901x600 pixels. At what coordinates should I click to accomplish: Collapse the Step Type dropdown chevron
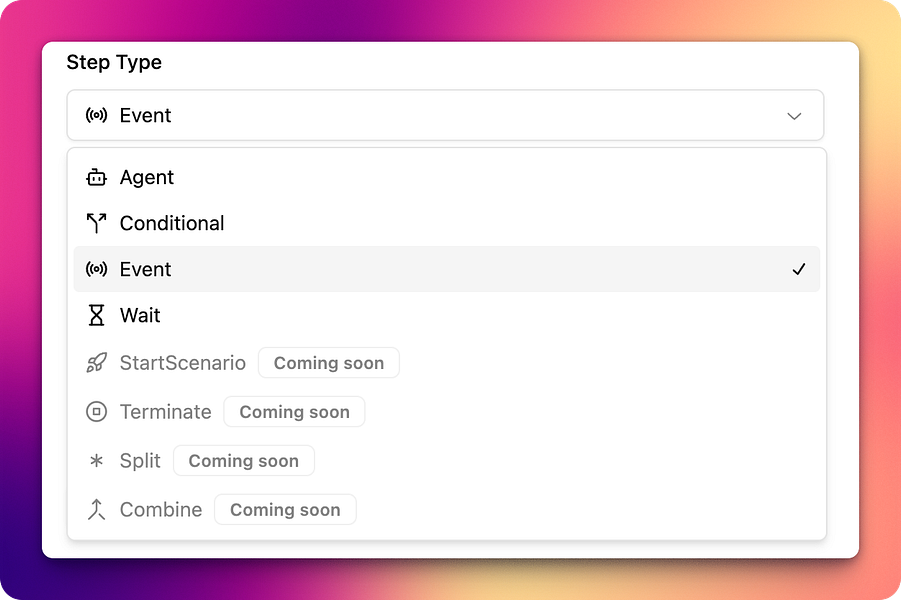click(x=794, y=116)
